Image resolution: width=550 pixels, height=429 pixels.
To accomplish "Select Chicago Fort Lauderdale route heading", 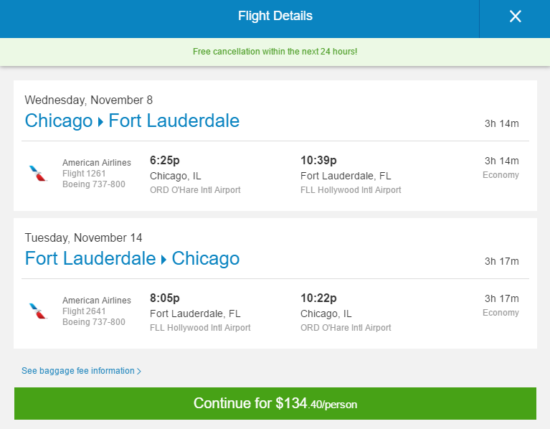I will point(132,121).
